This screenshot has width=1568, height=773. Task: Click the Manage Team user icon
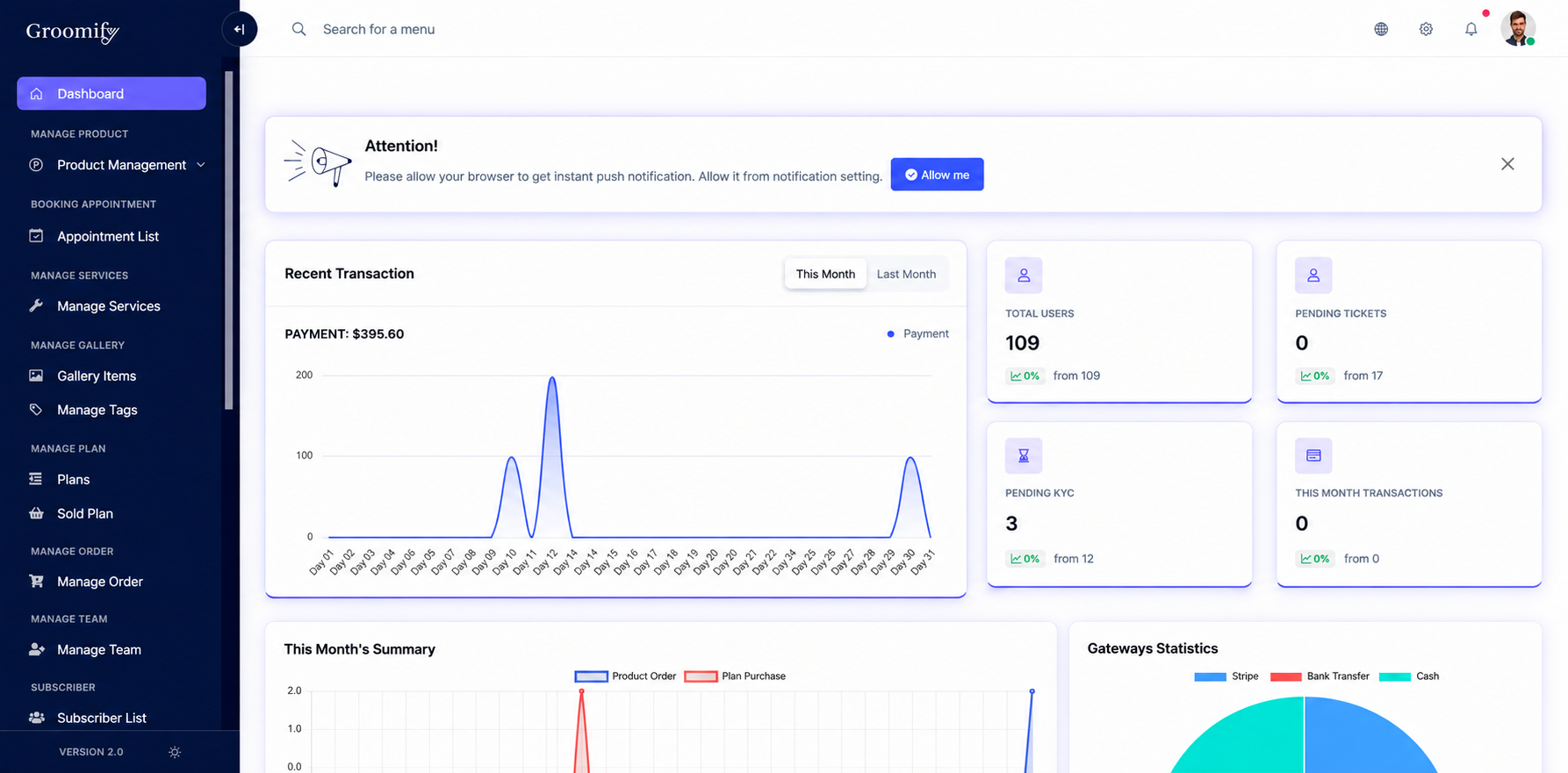click(36, 649)
